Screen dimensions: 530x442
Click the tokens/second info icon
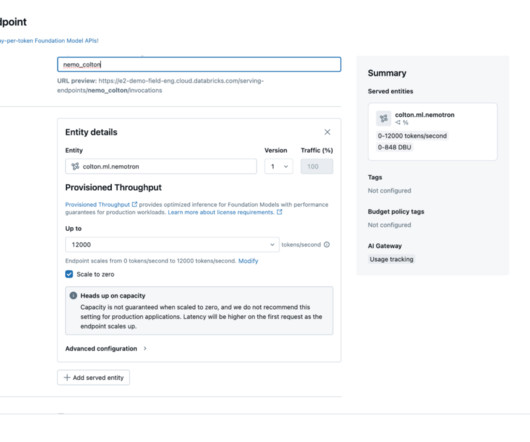coord(327,245)
